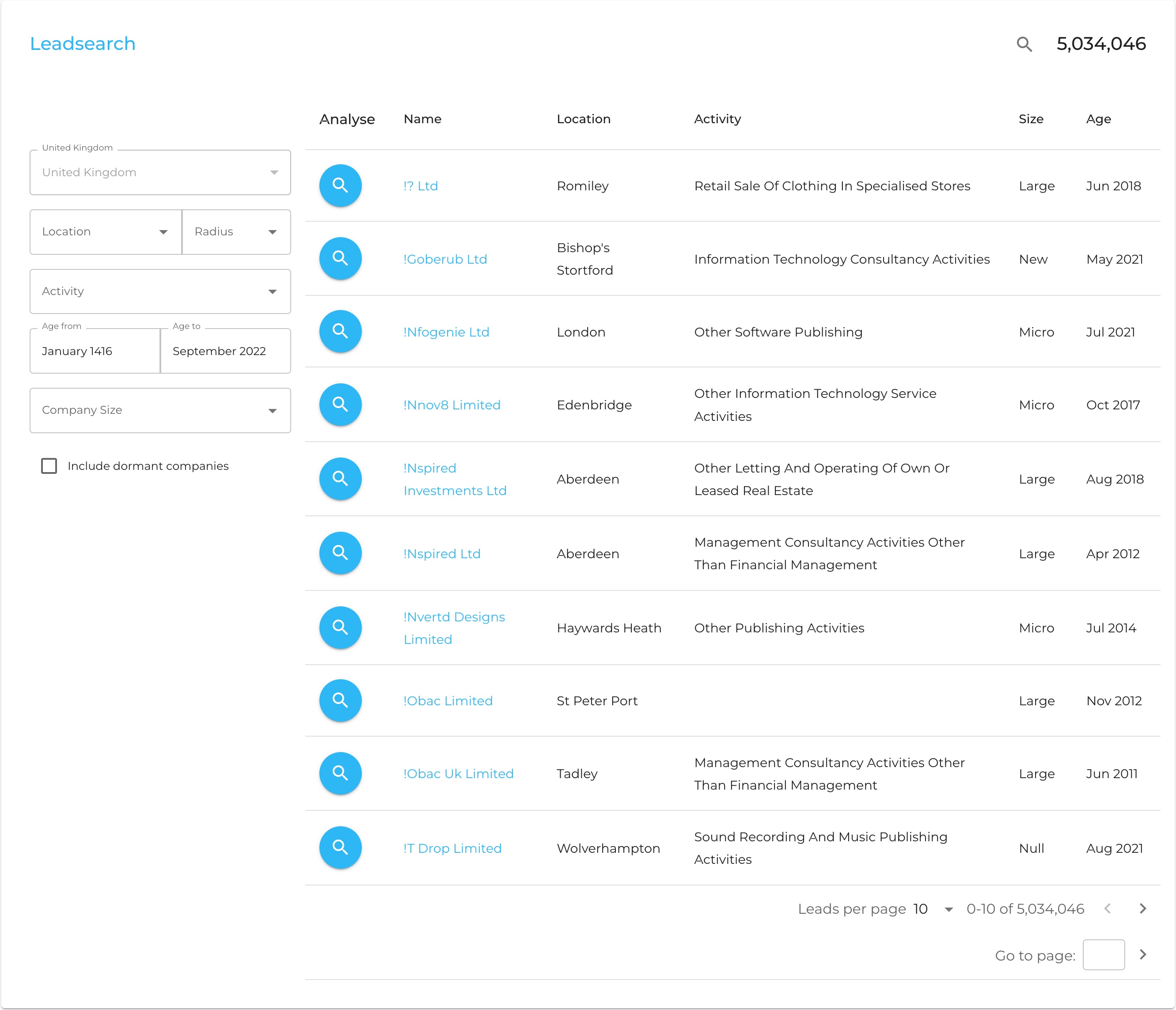Click the analyse magnifier for !Nfogenie Ltd
This screenshot has width=1176, height=1010.
click(341, 331)
